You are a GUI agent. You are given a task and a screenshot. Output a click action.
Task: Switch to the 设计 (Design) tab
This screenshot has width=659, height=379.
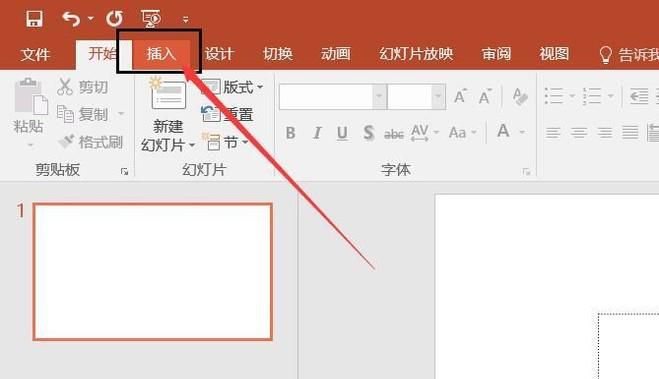click(x=219, y=53)
